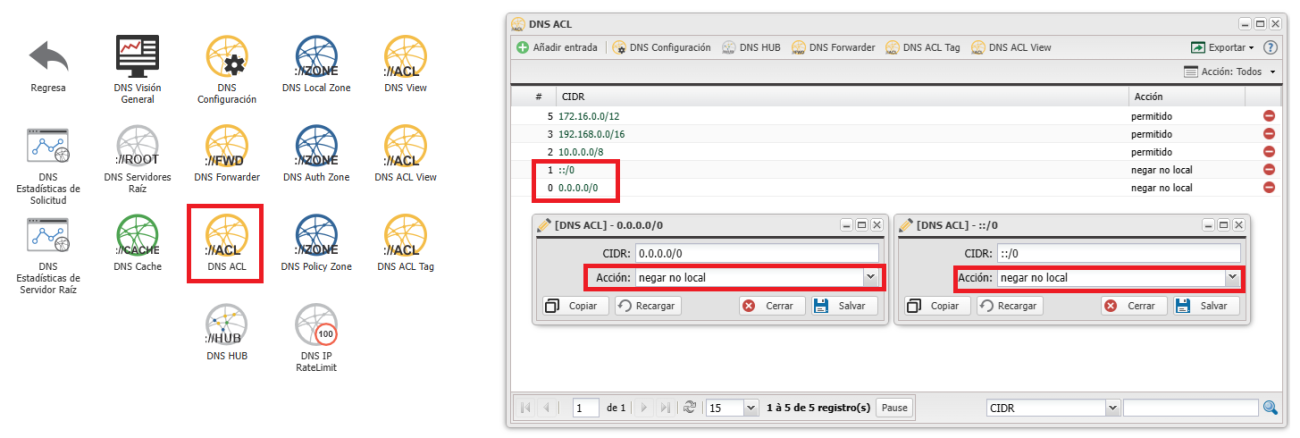Delete the 172.16.0.0/12 entry with red icon
This screenshot has width=1300, height=438.
point(1269,116)
